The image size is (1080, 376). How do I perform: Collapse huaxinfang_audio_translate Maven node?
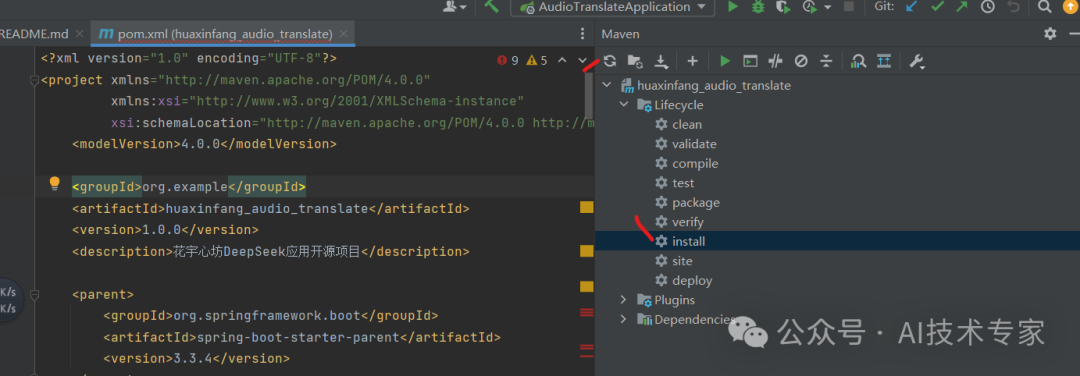[607, 85]
